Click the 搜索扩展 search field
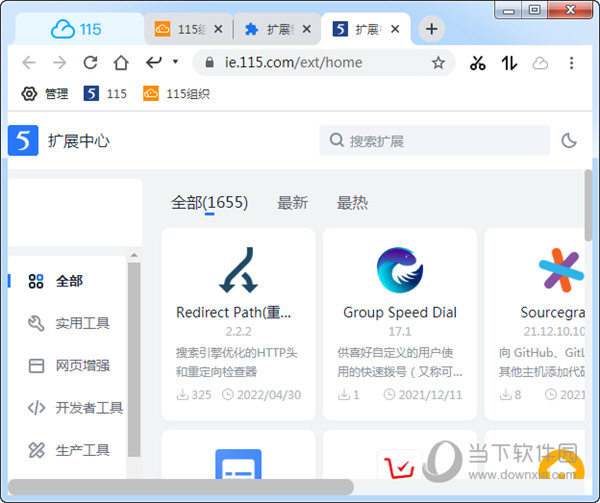This screenshot has width=600, height=503. click(x=434, y=140)
